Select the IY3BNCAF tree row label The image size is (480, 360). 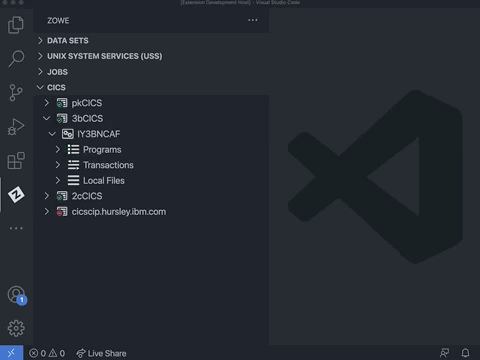click(x=99, y=134)
